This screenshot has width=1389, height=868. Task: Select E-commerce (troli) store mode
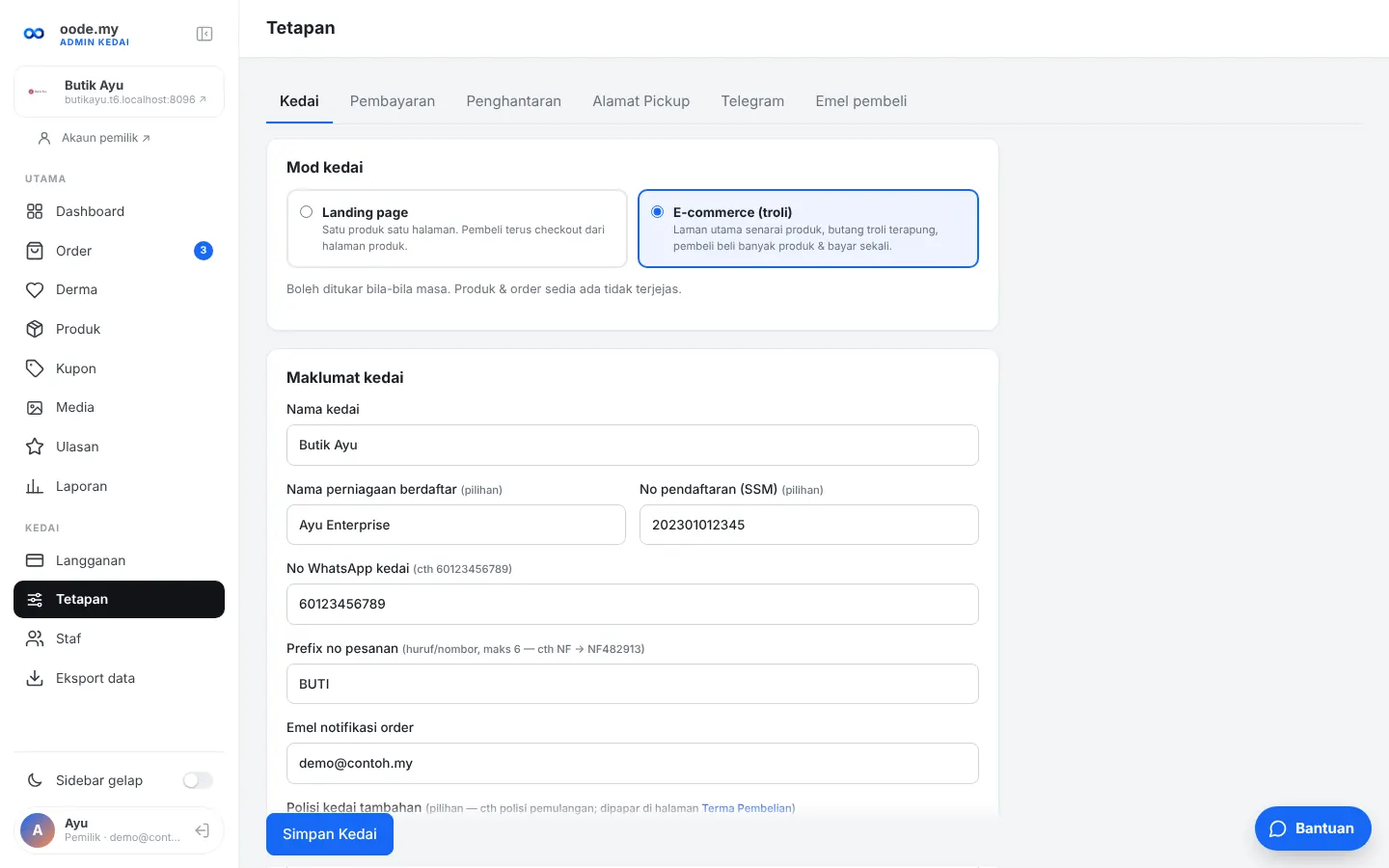[x=808, y=229]
